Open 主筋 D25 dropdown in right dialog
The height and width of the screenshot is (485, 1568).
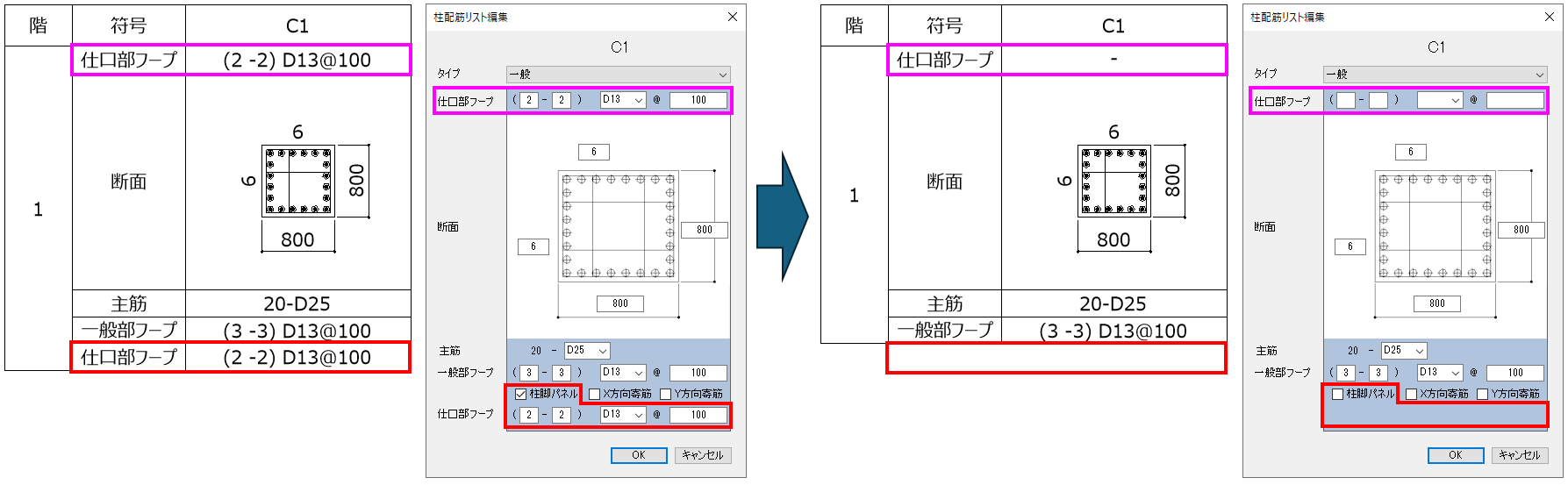click(x=1404, y=350)
